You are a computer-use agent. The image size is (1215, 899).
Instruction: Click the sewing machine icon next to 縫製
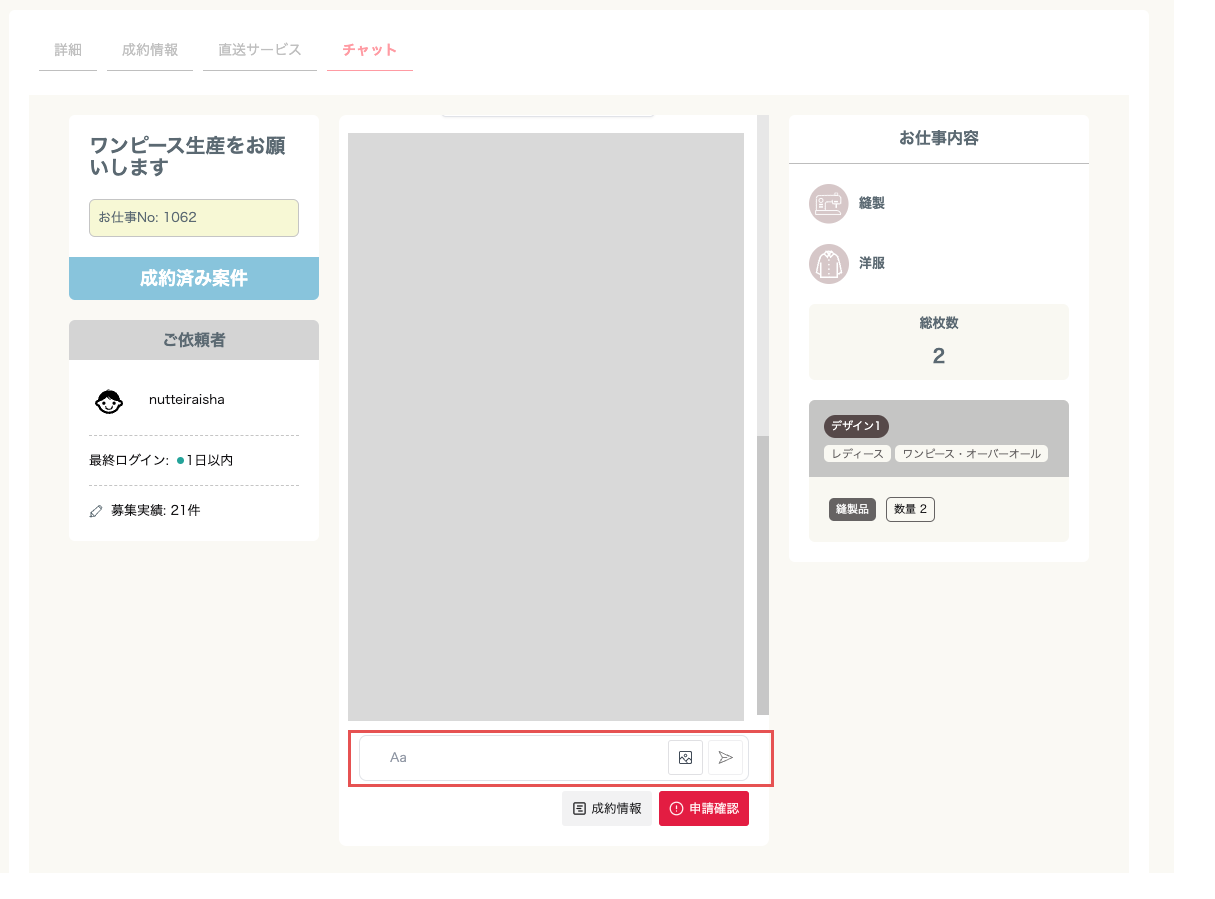[x=828, y=204]
